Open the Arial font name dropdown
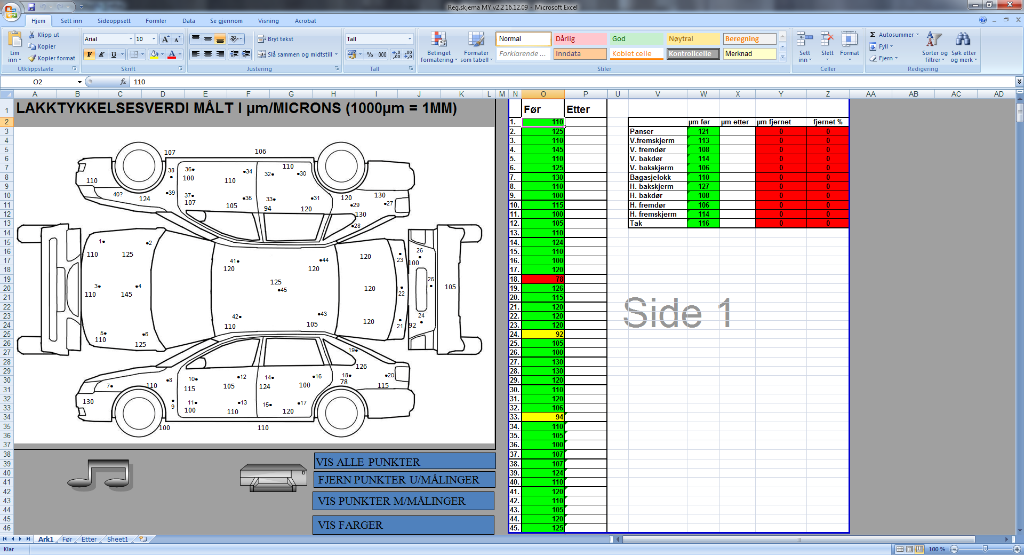The image size is (1024, 555). (x=129, y=39)
